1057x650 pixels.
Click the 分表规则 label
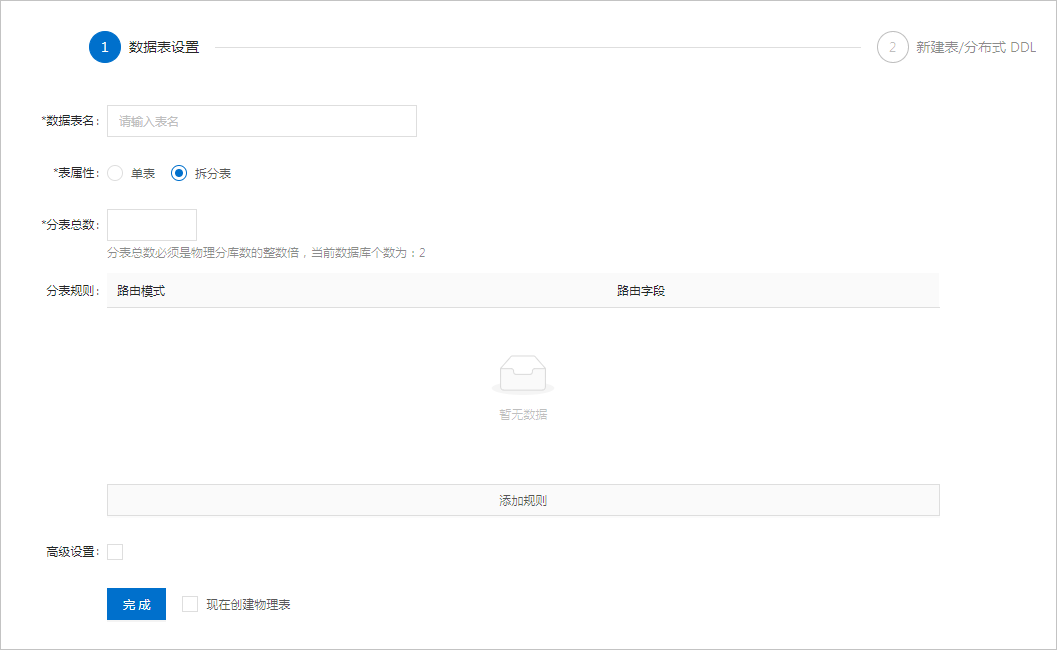point(72,291)
